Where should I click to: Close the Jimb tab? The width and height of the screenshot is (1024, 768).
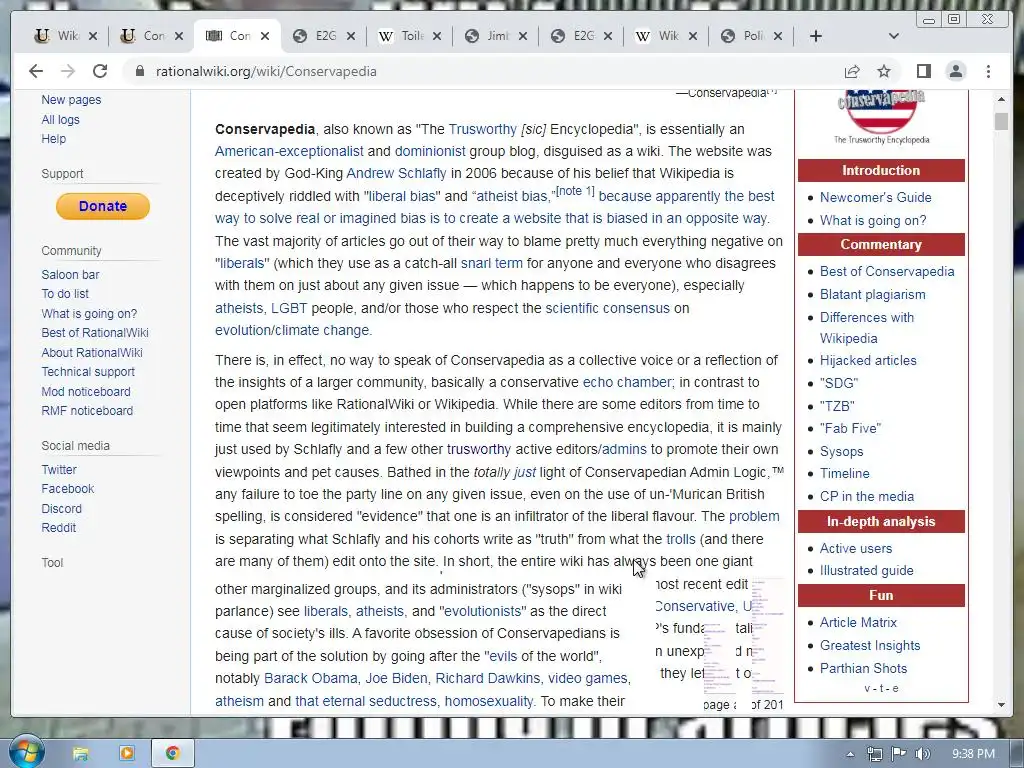coord(522,36)
